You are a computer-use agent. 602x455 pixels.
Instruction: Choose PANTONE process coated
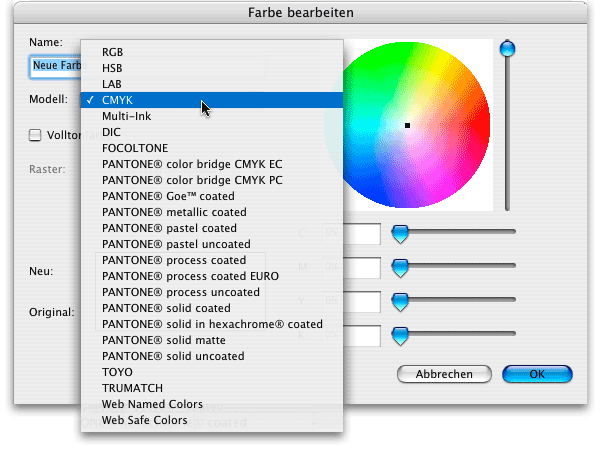(x=212, y=260)
